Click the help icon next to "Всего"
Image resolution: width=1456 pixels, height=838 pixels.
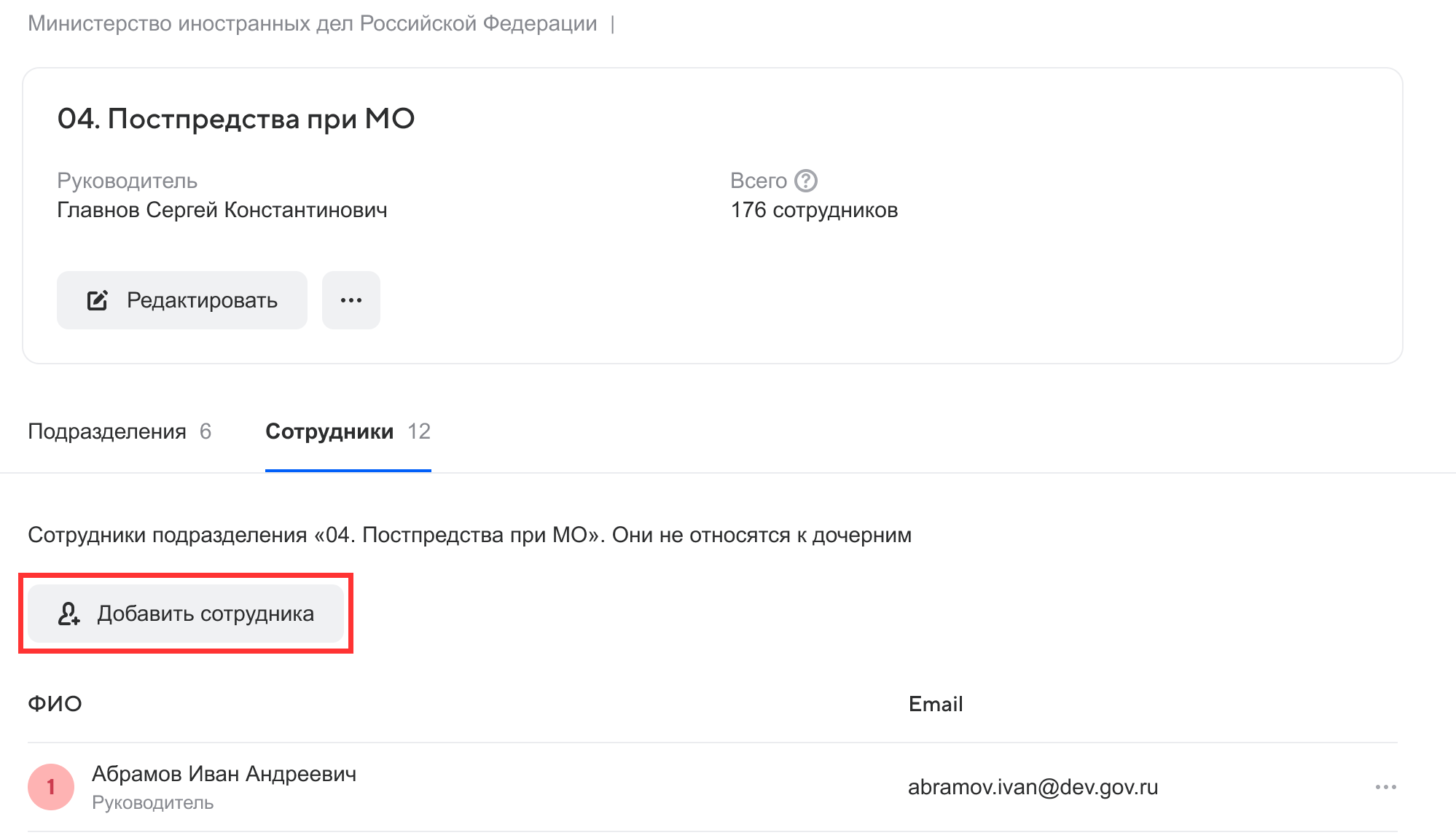(x=805, y=181)
